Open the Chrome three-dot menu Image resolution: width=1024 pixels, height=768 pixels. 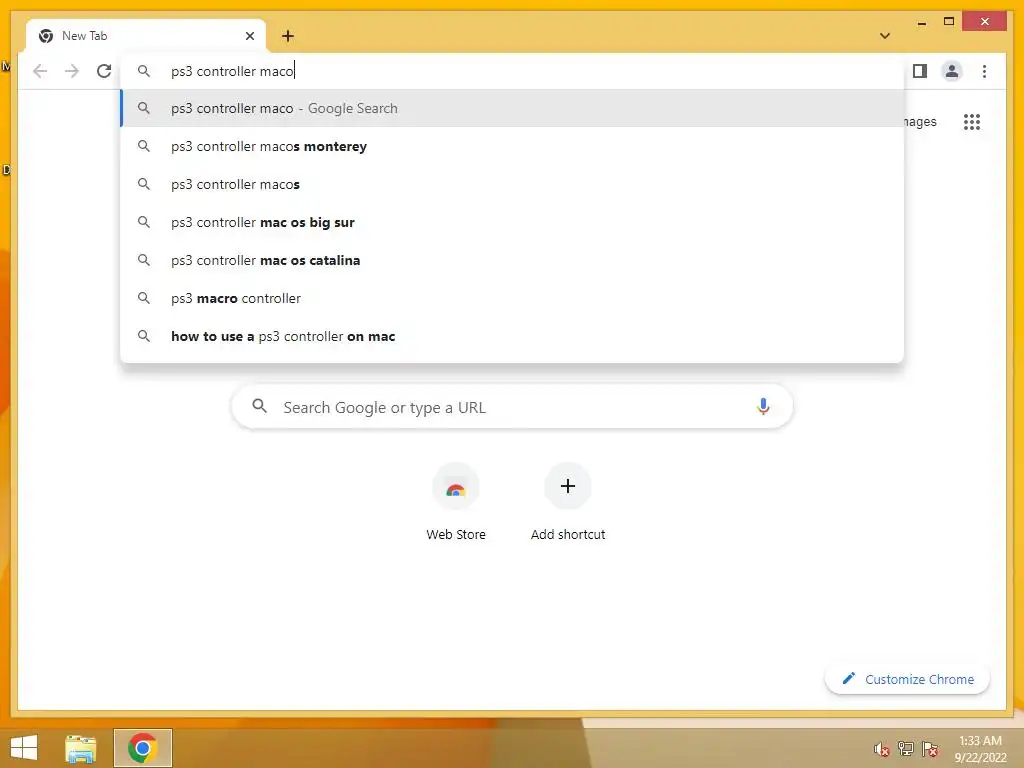pos(984,71)
